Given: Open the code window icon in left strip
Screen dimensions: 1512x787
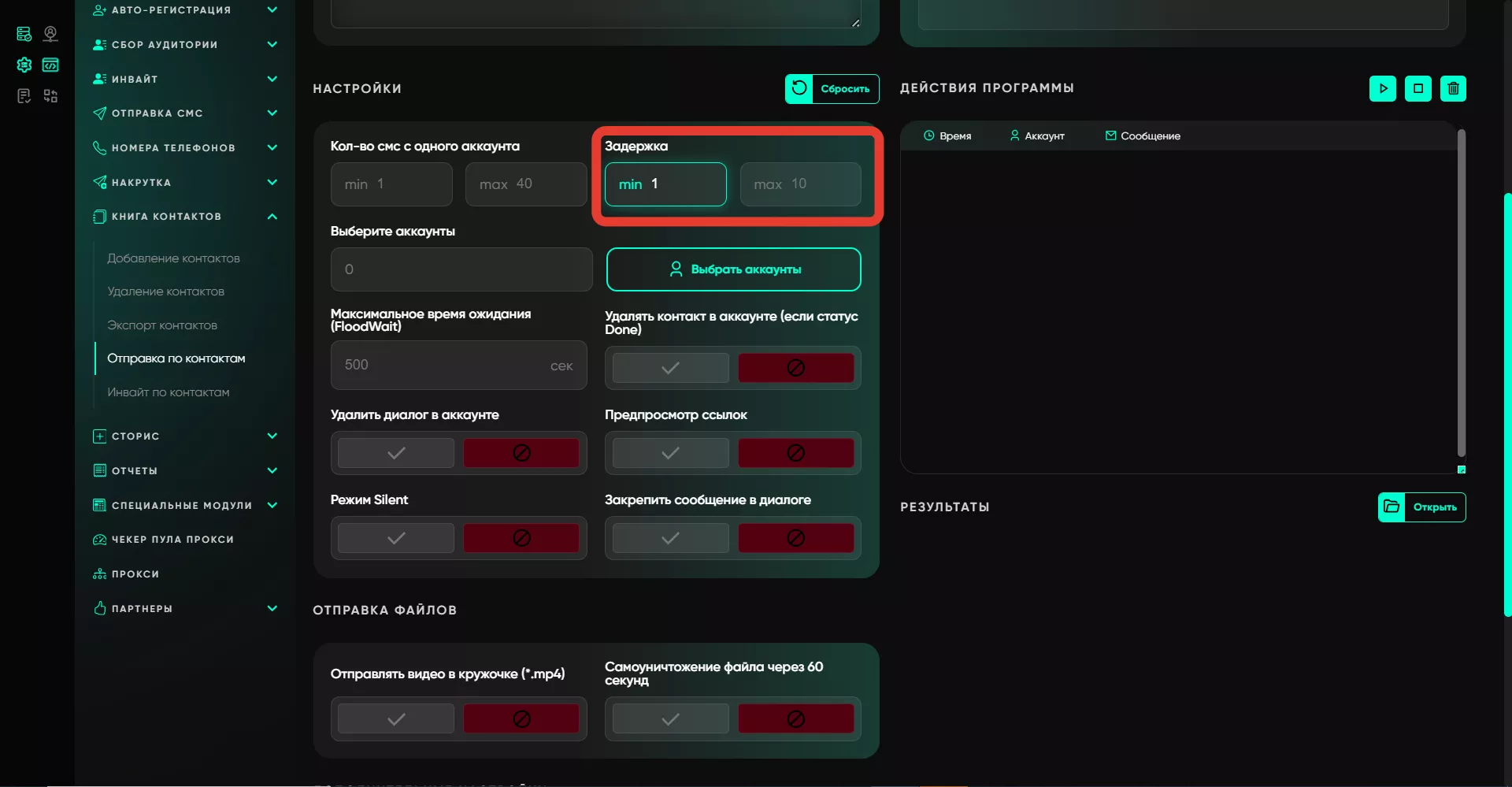Looking at the screenshot, I should pyautogui.click(x=50, y=65).
